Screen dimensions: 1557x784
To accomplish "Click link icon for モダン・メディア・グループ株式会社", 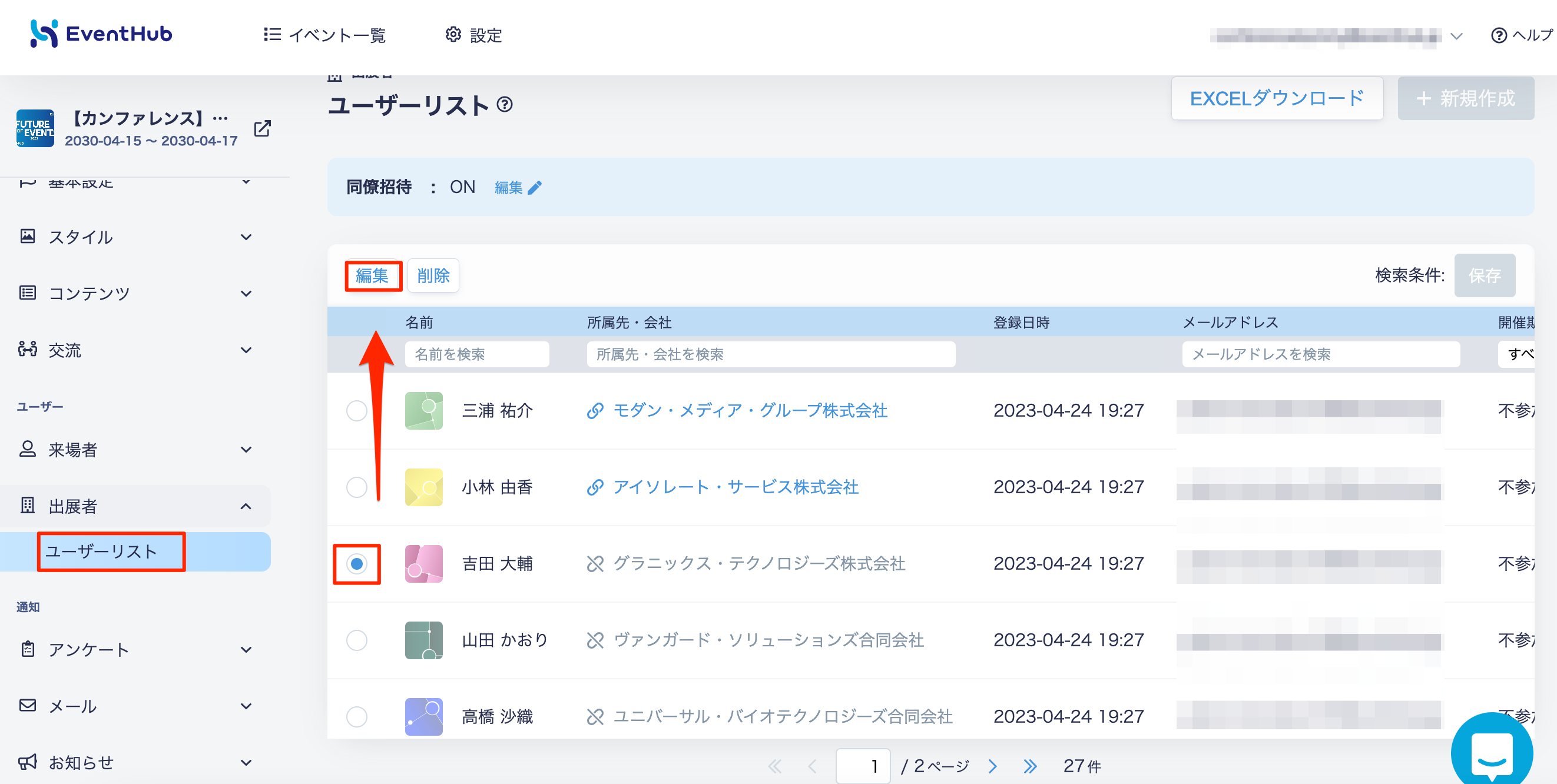I will tap(595, 411).
